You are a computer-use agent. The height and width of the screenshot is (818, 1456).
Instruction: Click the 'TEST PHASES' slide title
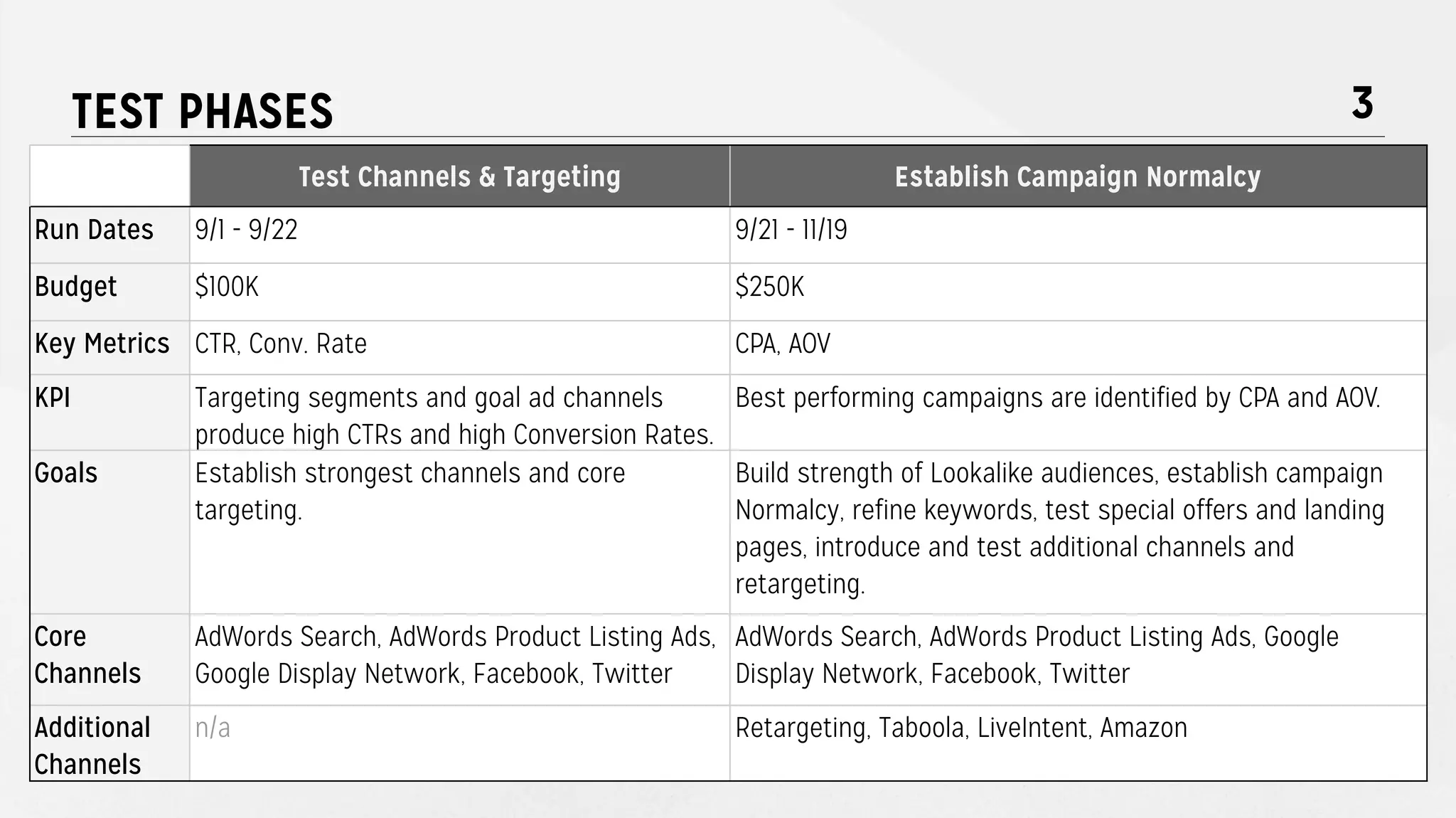203,112
